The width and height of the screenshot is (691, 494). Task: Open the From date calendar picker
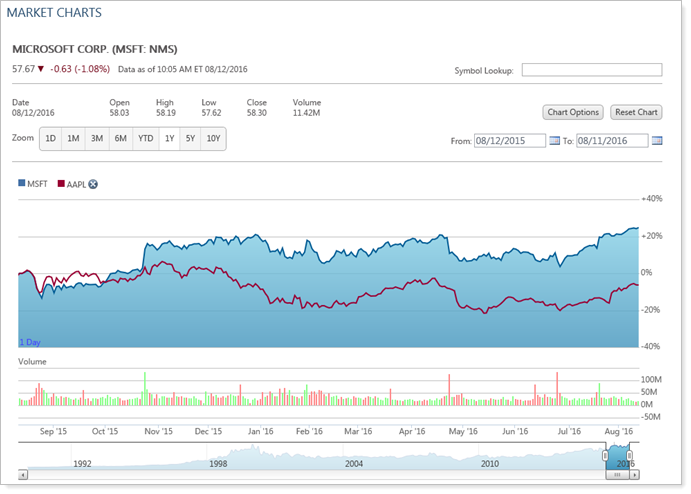[x=554, y=141]
